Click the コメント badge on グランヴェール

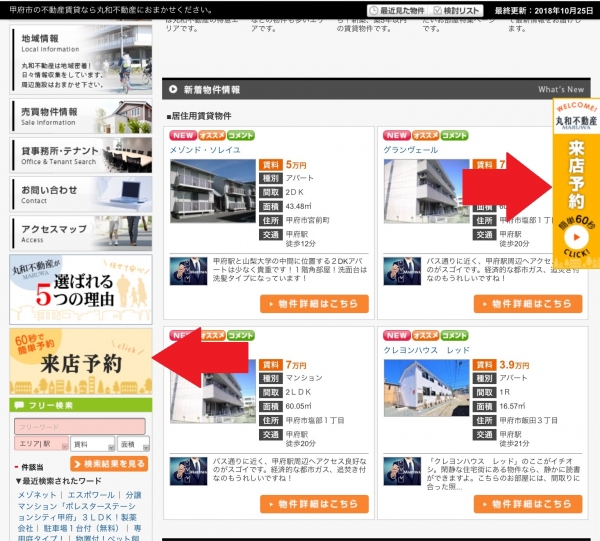click(454, 135)
